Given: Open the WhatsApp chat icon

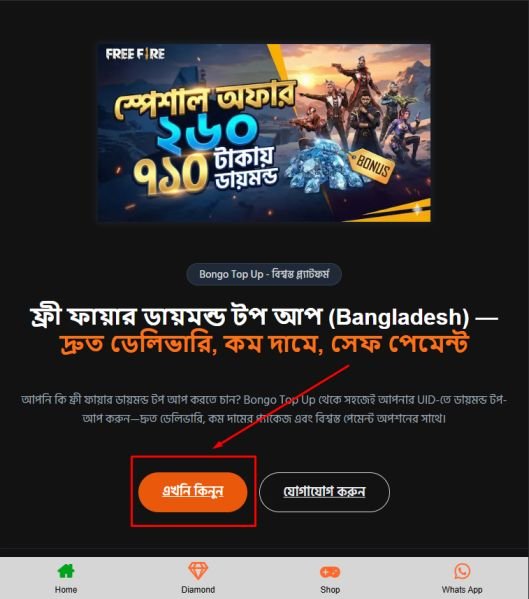Looking at the screenshot, I should 462,571.
